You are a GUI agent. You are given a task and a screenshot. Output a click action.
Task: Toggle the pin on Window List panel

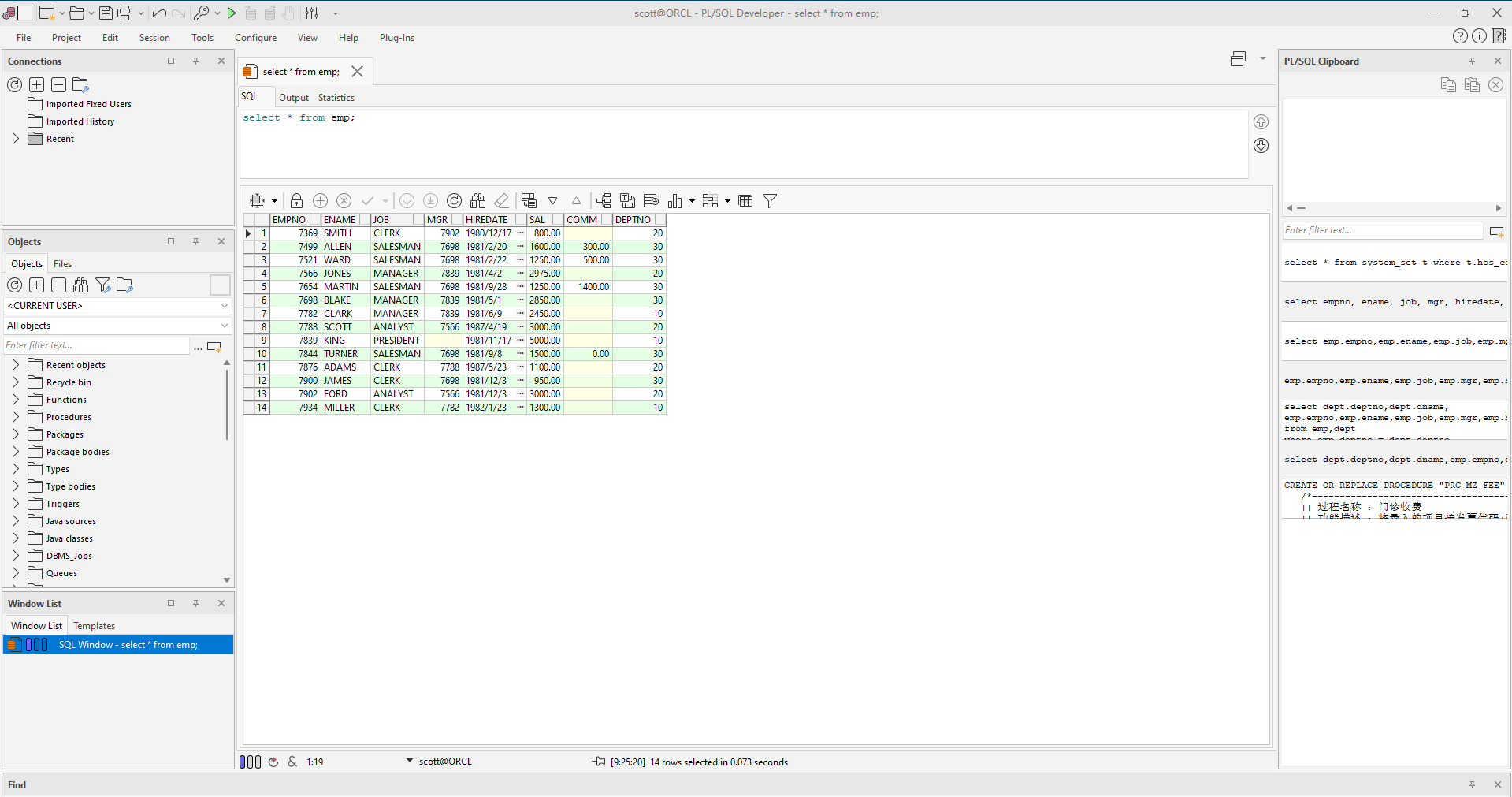(196, 603)
